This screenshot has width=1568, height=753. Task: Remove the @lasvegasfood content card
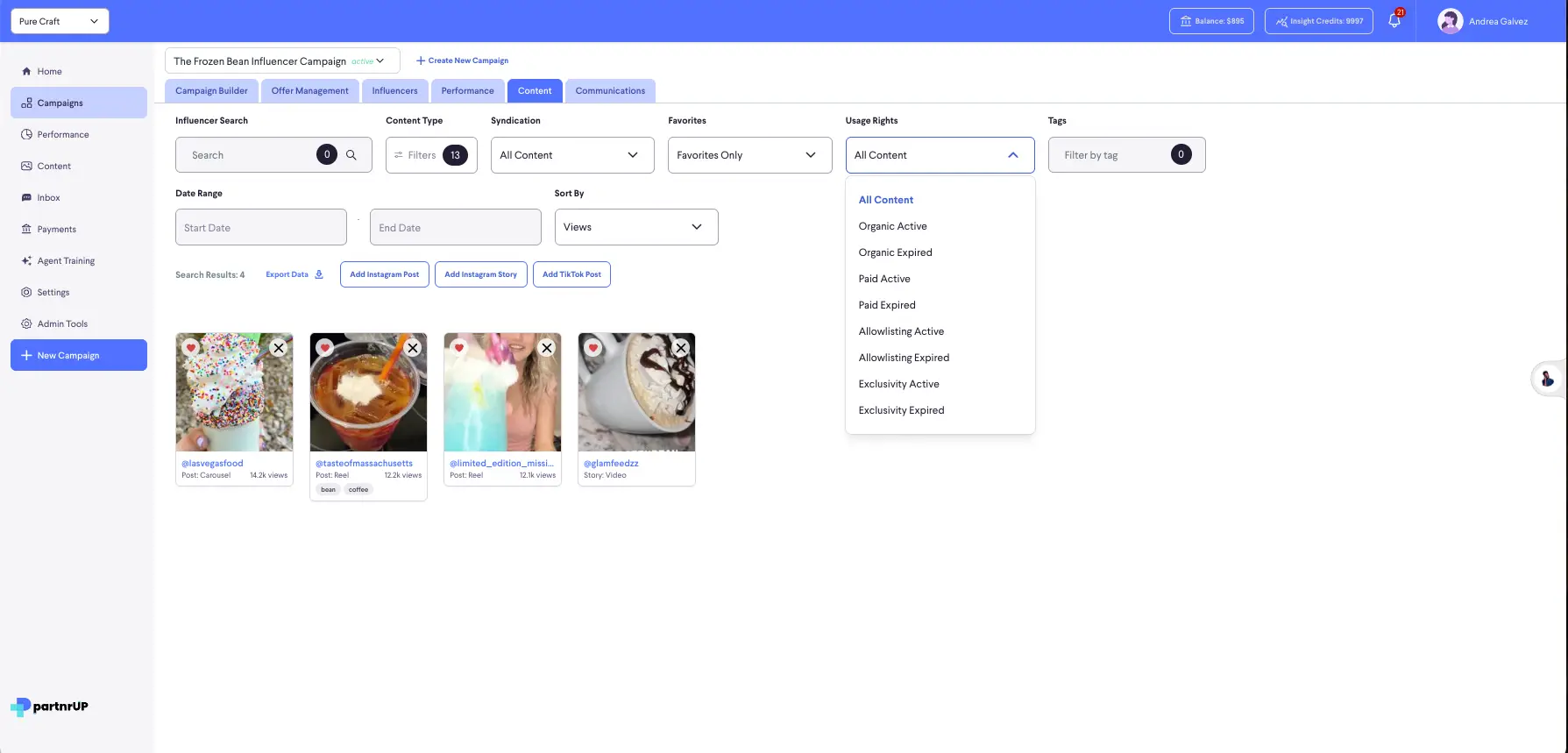pyautogui.click(x=278, y=348)
